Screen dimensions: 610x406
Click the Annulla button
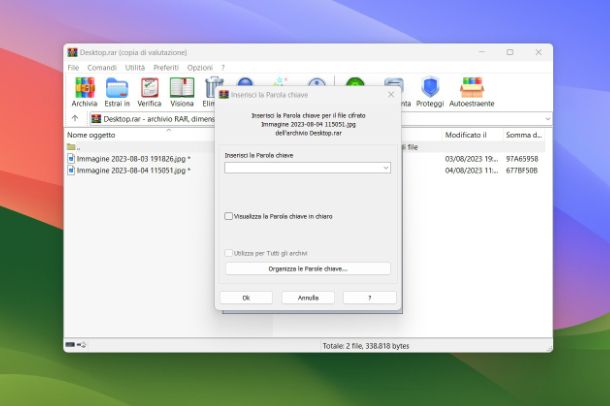(308, 298)
